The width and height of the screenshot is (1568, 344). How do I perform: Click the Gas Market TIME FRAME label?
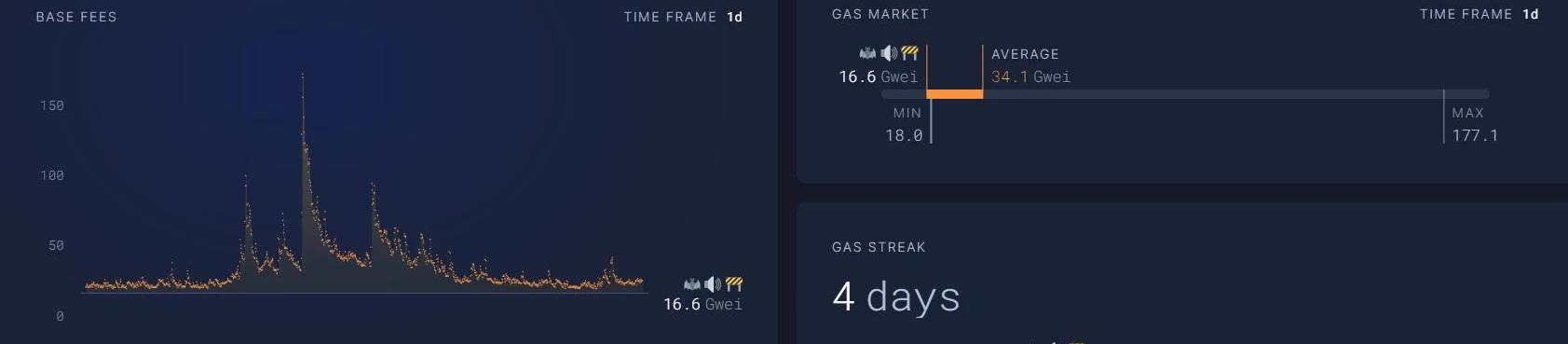point(1466,14)
